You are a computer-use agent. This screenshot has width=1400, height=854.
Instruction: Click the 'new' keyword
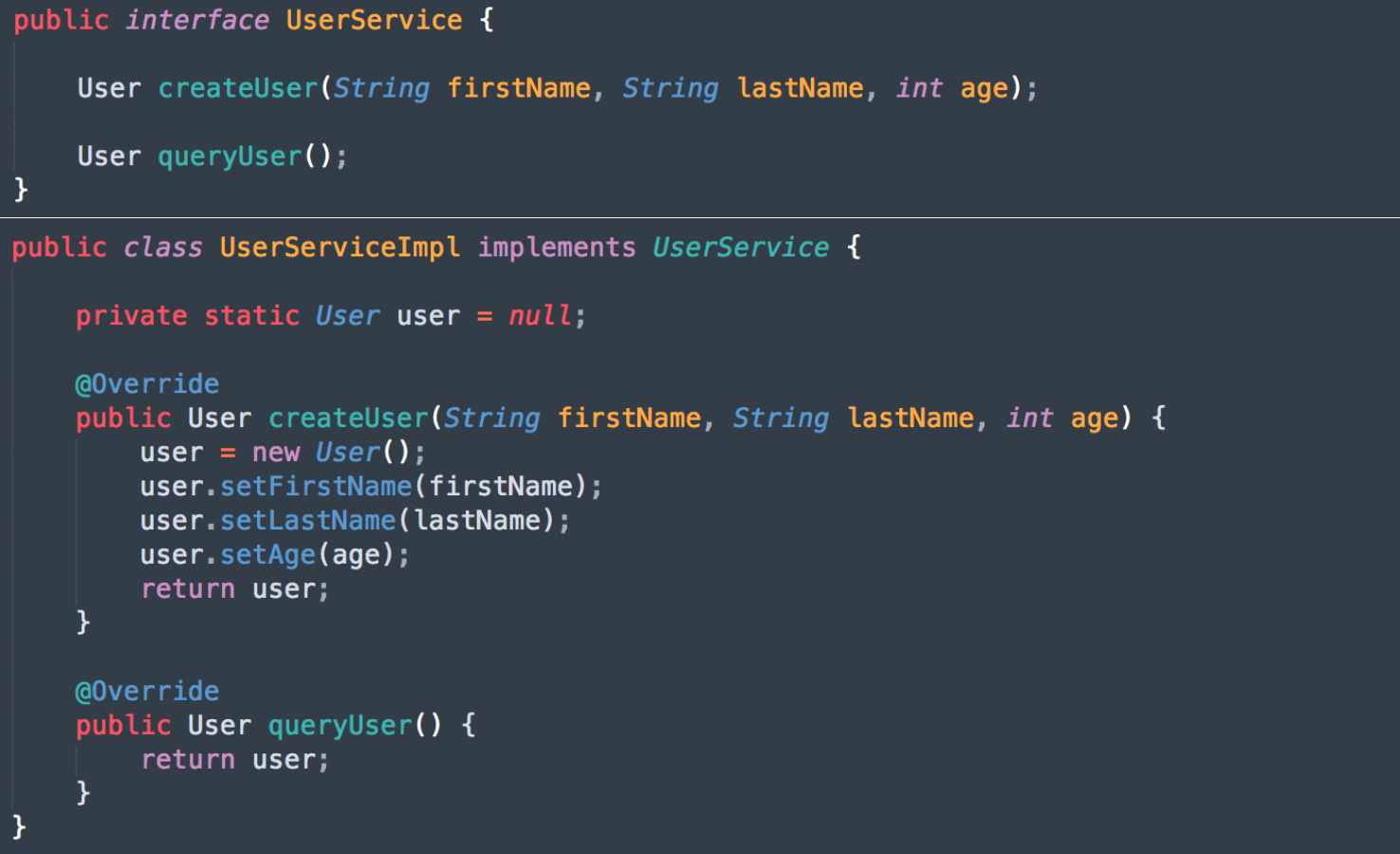click(x=276, y=453)
